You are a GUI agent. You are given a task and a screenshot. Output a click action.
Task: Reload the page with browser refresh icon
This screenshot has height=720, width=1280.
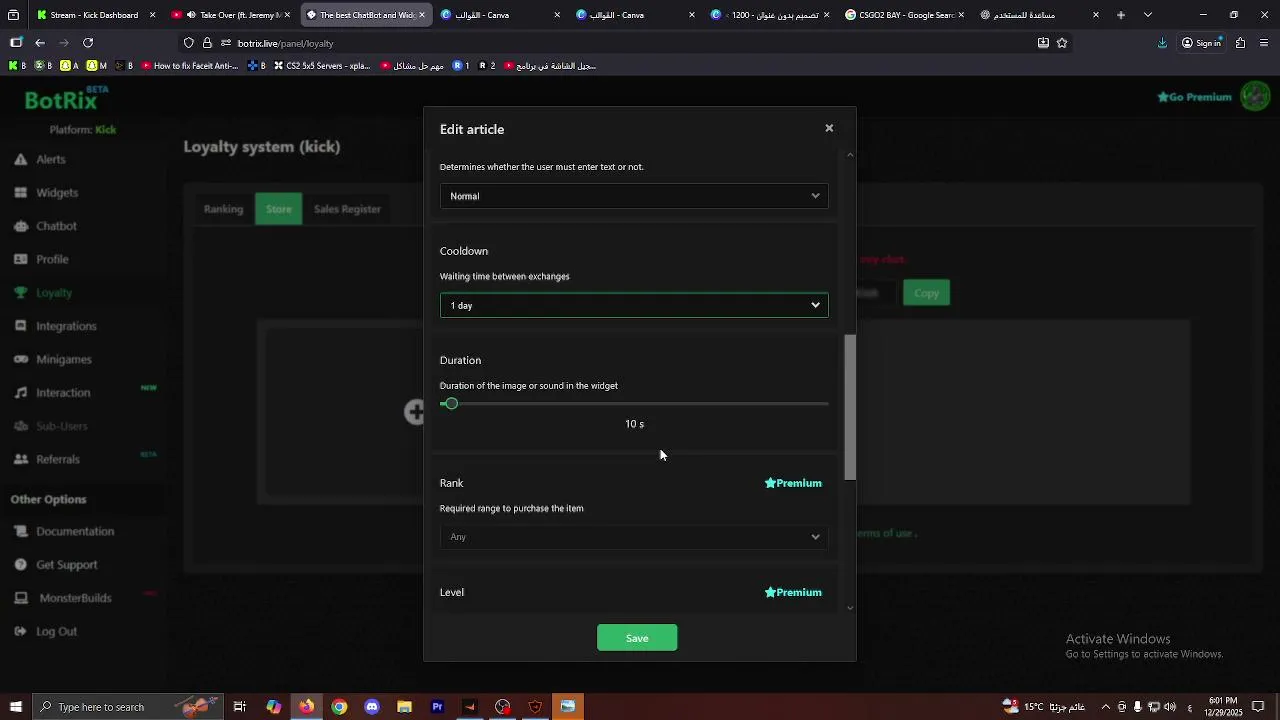(x=88, y=43)
